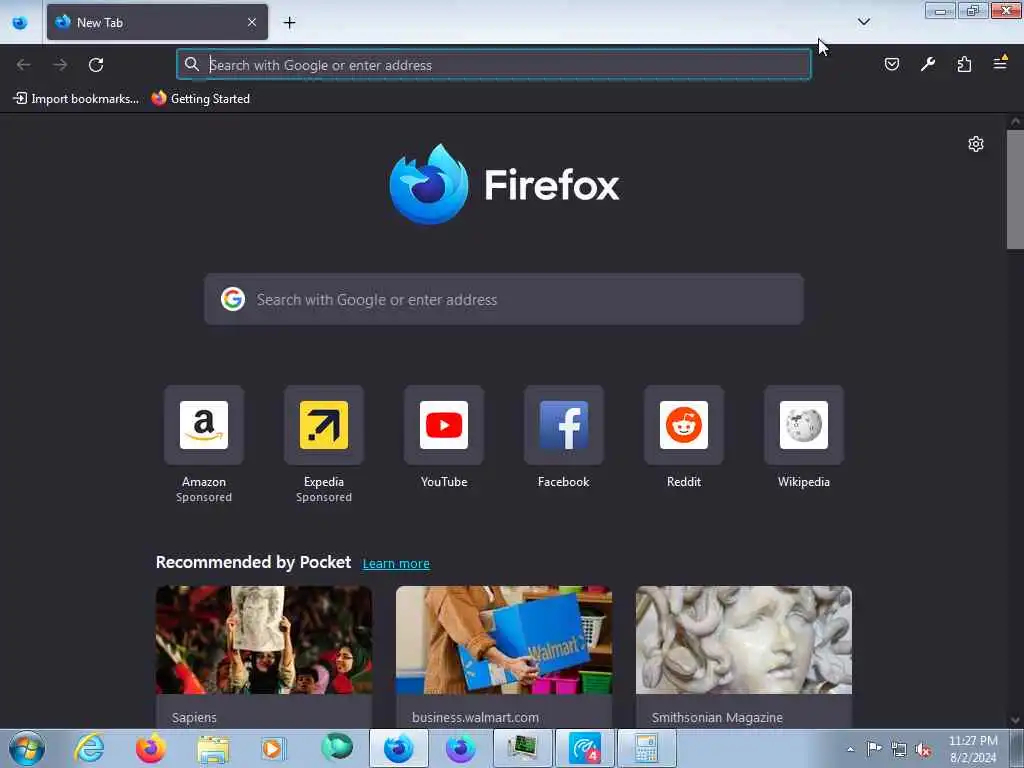This screenshot has height=768, width=1024.
Task: Click Import bookmarks in bookmarks toolbar
Action: point(76,99)
